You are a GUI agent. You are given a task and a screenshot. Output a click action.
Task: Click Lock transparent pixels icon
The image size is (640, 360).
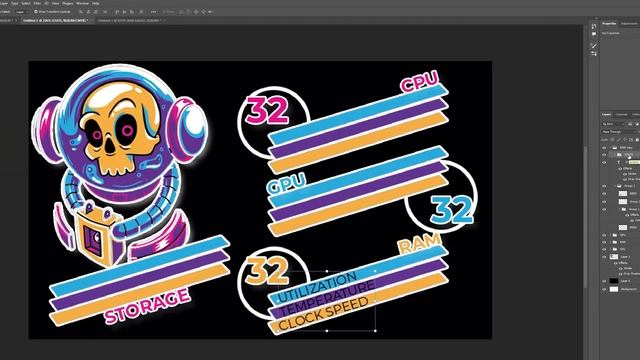612,140
